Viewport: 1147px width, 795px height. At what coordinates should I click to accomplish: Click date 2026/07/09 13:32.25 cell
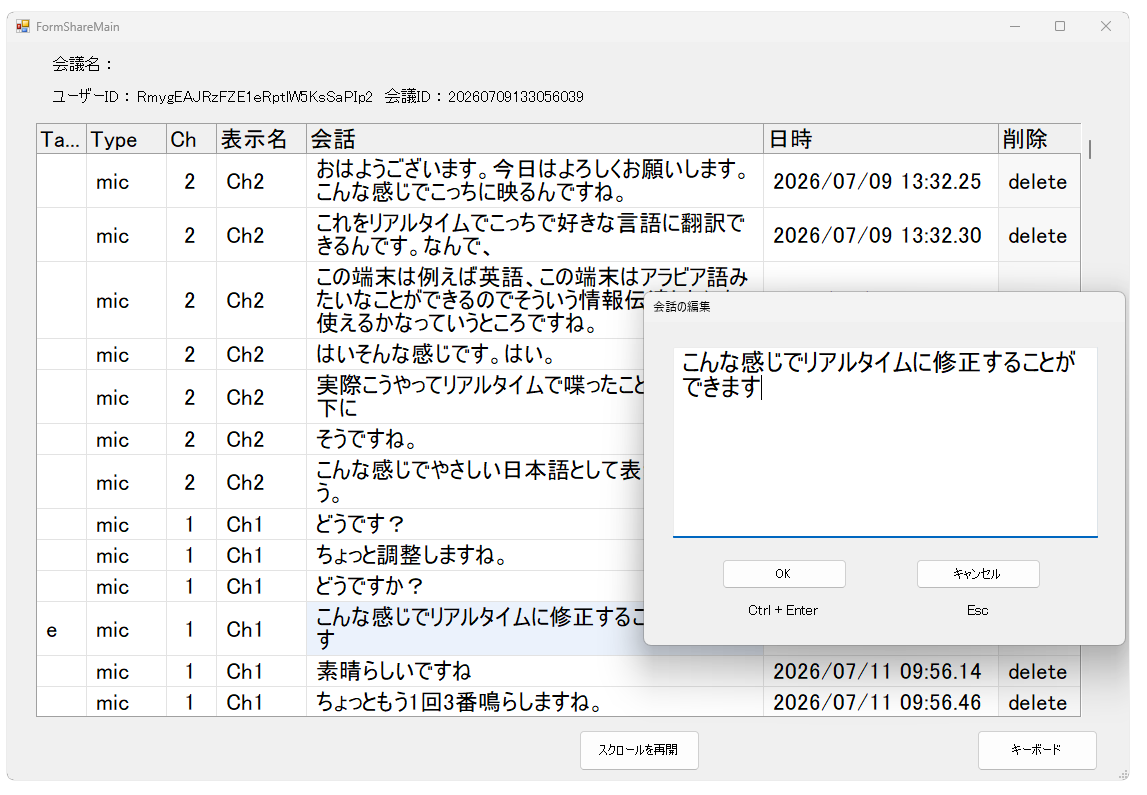tap(881, 181)
